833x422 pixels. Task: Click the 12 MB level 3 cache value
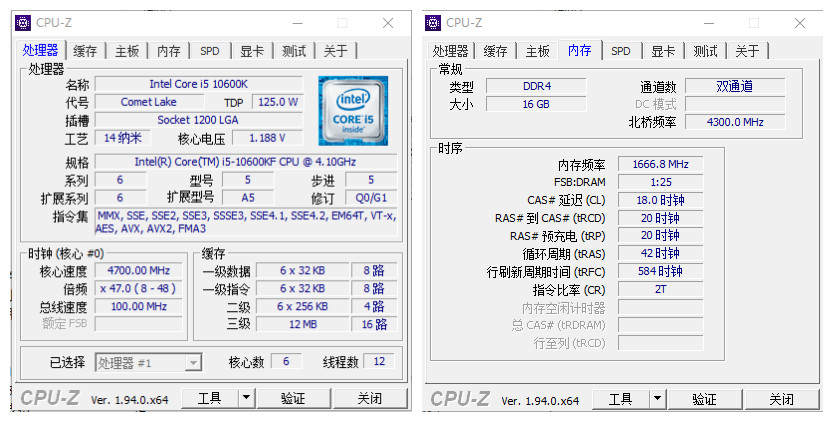[303, 324]
